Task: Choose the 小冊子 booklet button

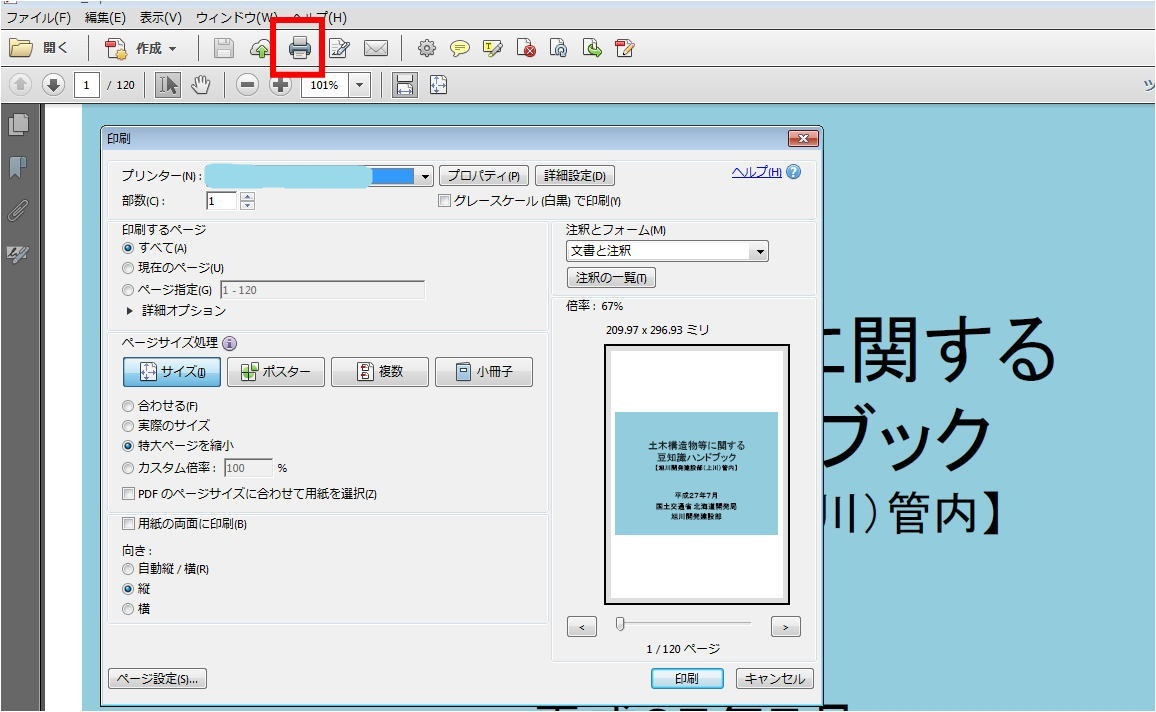Action: coord(484,371)
